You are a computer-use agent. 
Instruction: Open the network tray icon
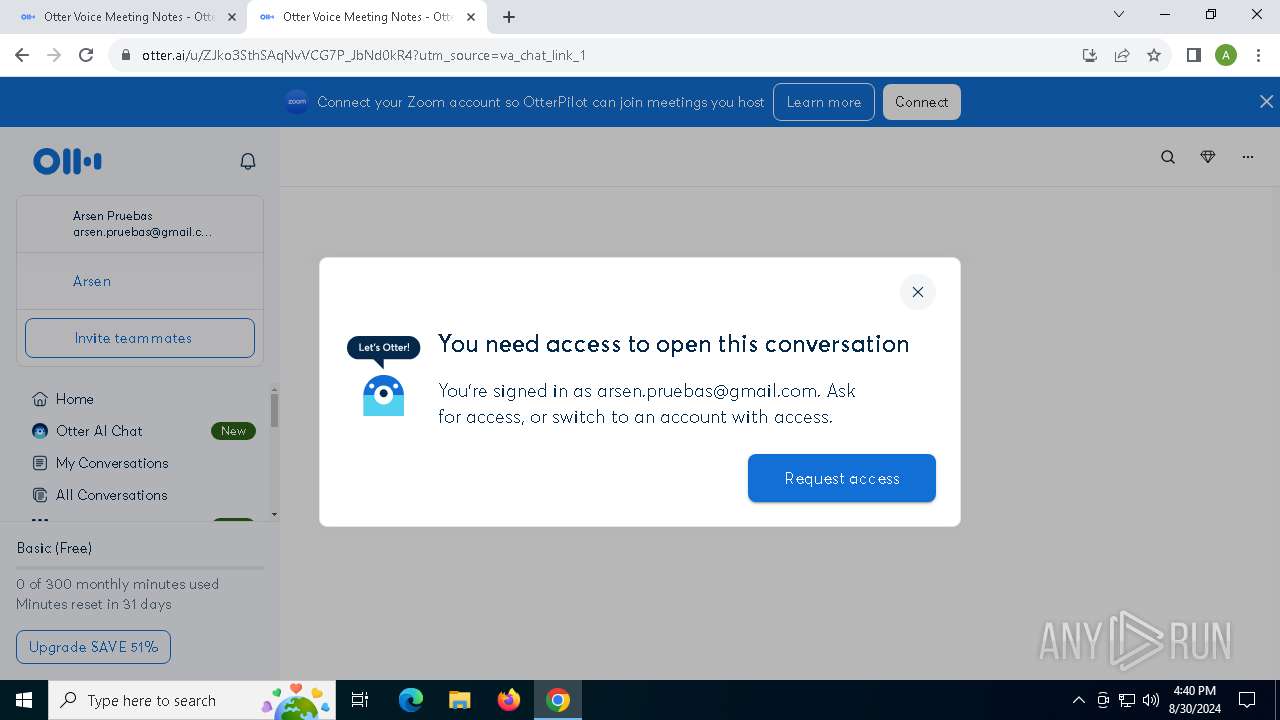coord(1127,700)
